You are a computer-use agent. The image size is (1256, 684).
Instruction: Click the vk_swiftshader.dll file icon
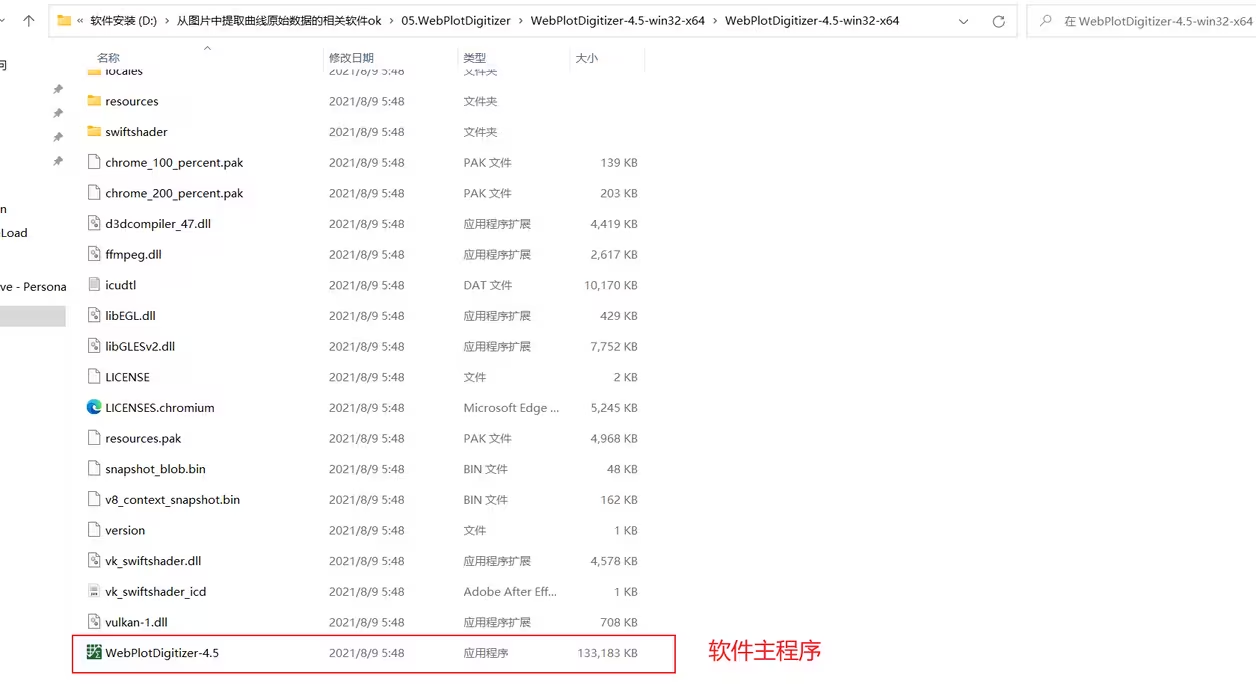(x=94, y=560)
